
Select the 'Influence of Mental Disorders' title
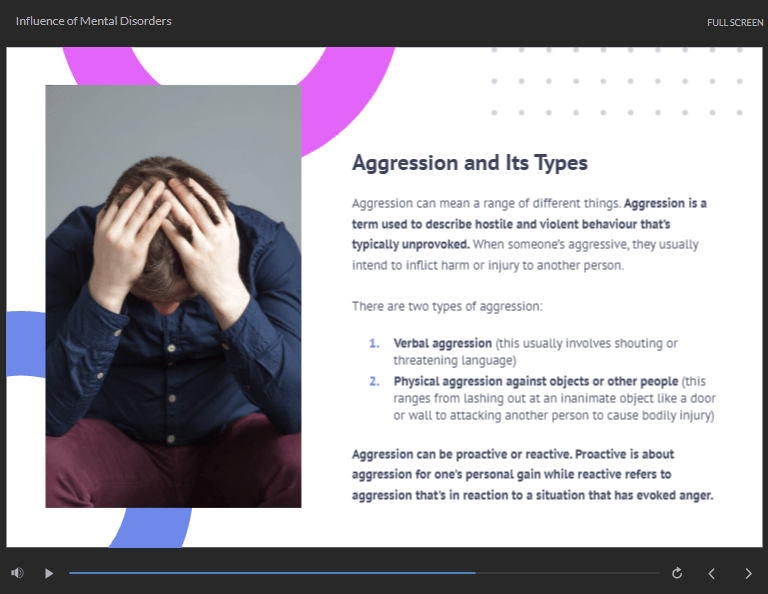tap(94, 21)
